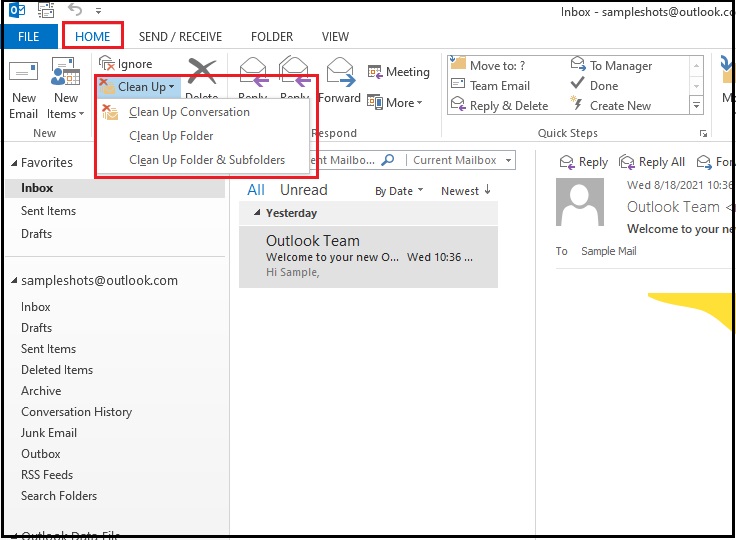The image size is (736, 540).
Task: Click the search magnifier icon
Action: tap(388, 160)
